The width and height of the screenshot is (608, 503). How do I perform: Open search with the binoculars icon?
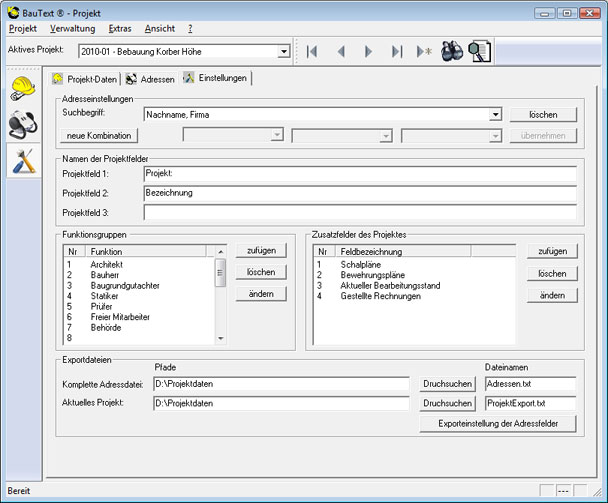tap(452, 51)
